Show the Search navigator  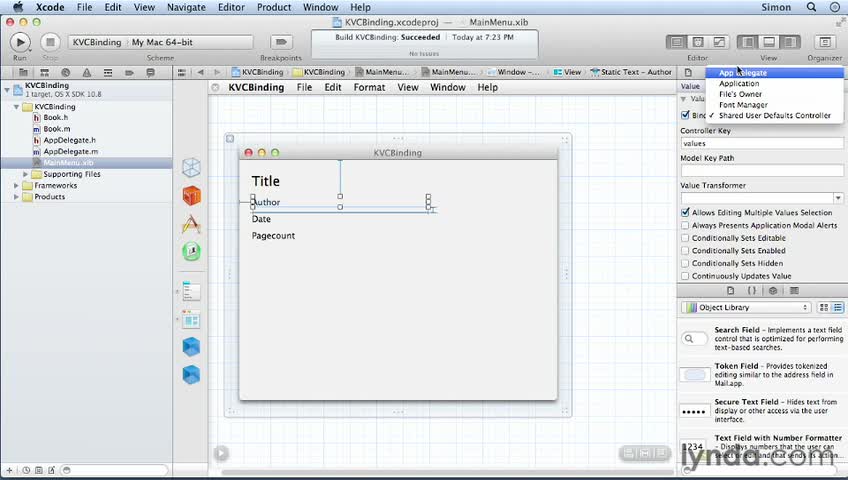click(65, 72)
